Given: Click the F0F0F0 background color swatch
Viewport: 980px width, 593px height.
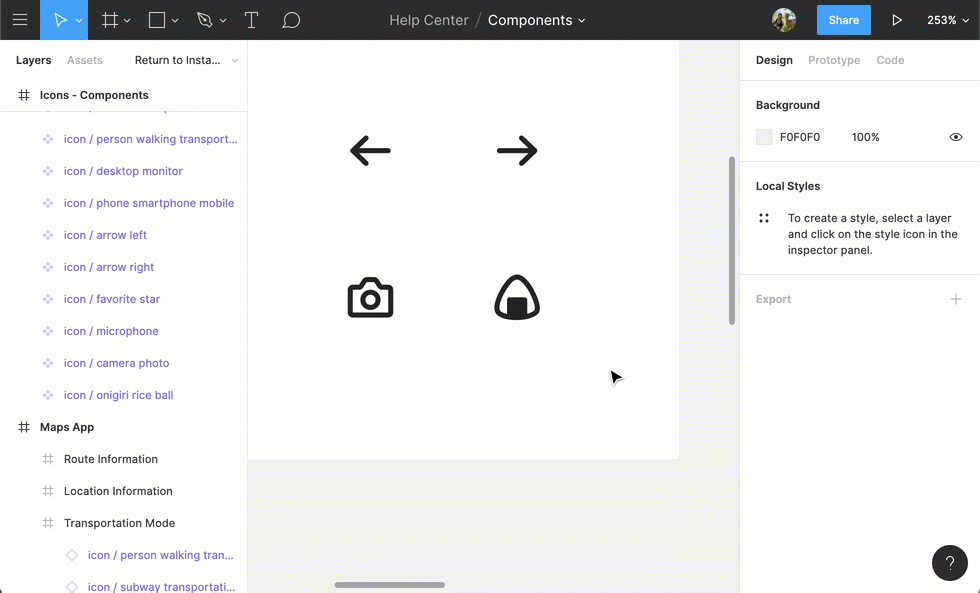Looking at the screenshot, I should pos(764,137).
